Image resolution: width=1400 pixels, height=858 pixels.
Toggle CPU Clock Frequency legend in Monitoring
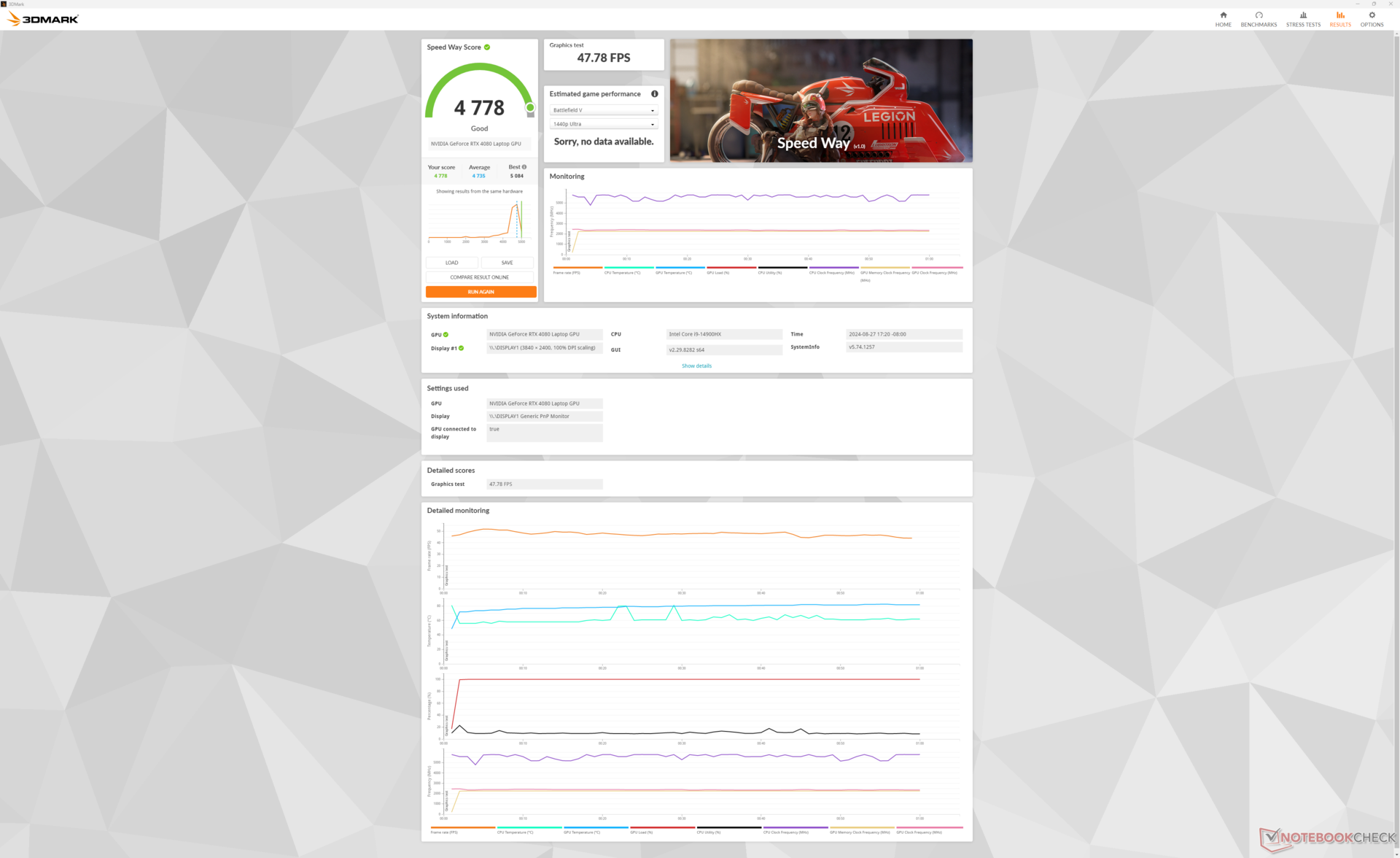831,272
